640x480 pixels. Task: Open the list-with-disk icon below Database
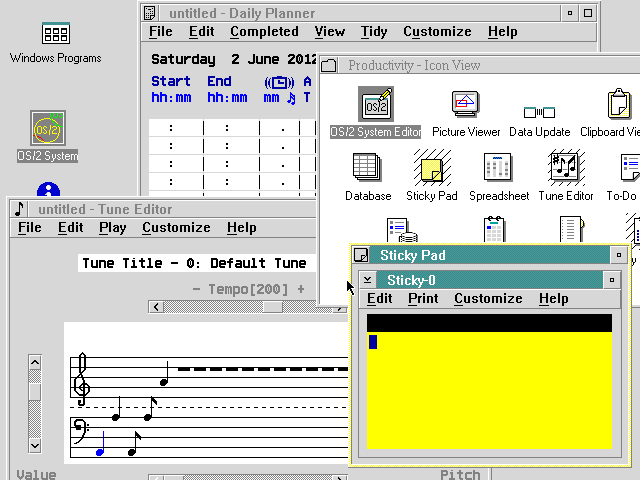(x=402, y=230)
